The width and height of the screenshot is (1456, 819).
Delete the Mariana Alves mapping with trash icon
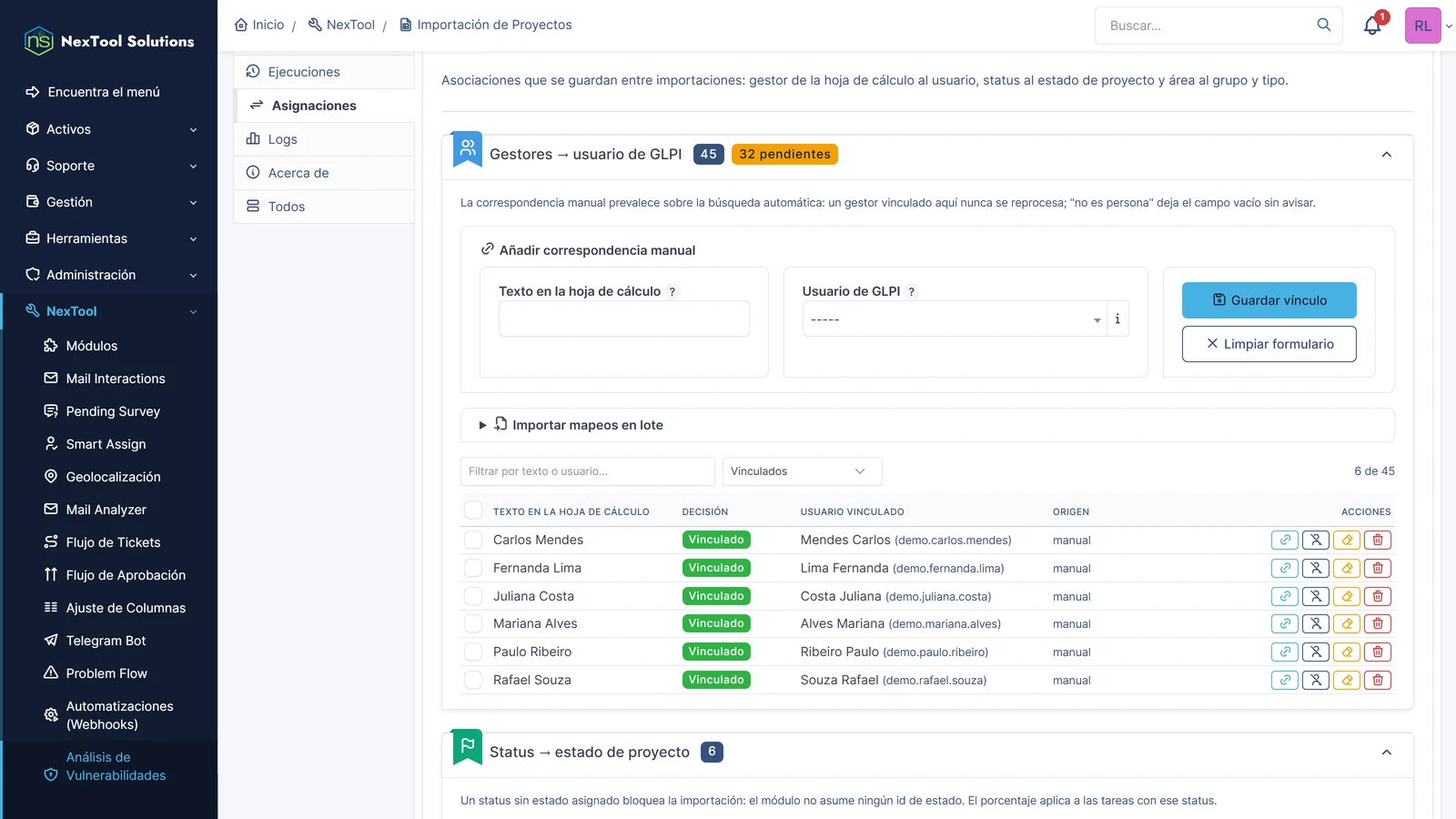tap(1378, 624)
